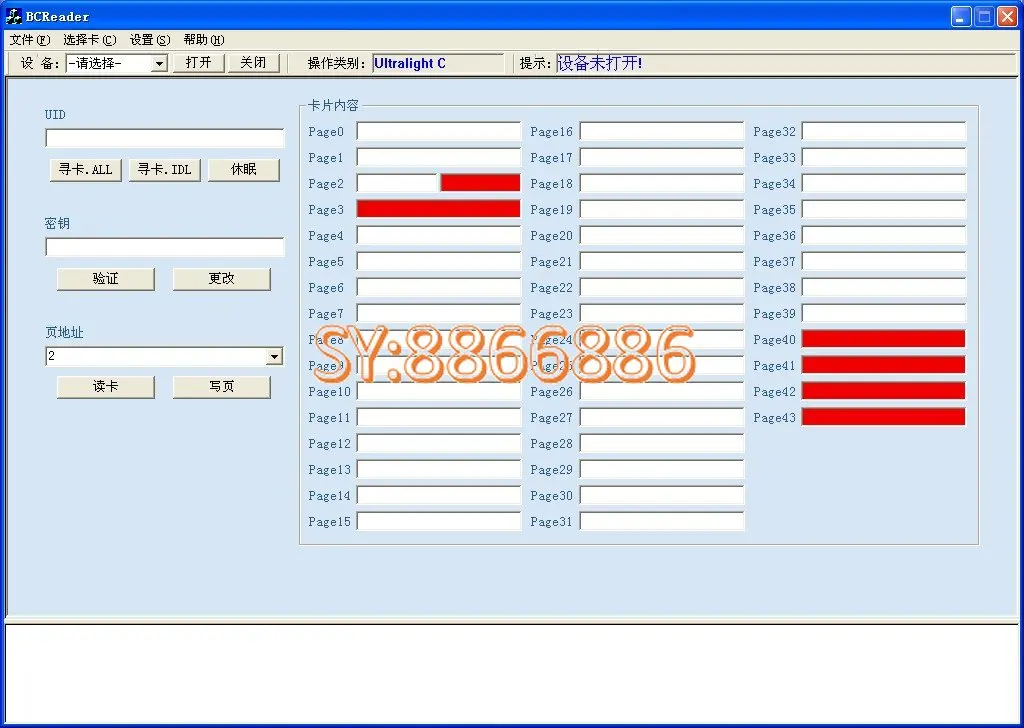Click the 验证 key verify button
The width and height of the screenshot is (1024, 728).
[106, 279]
